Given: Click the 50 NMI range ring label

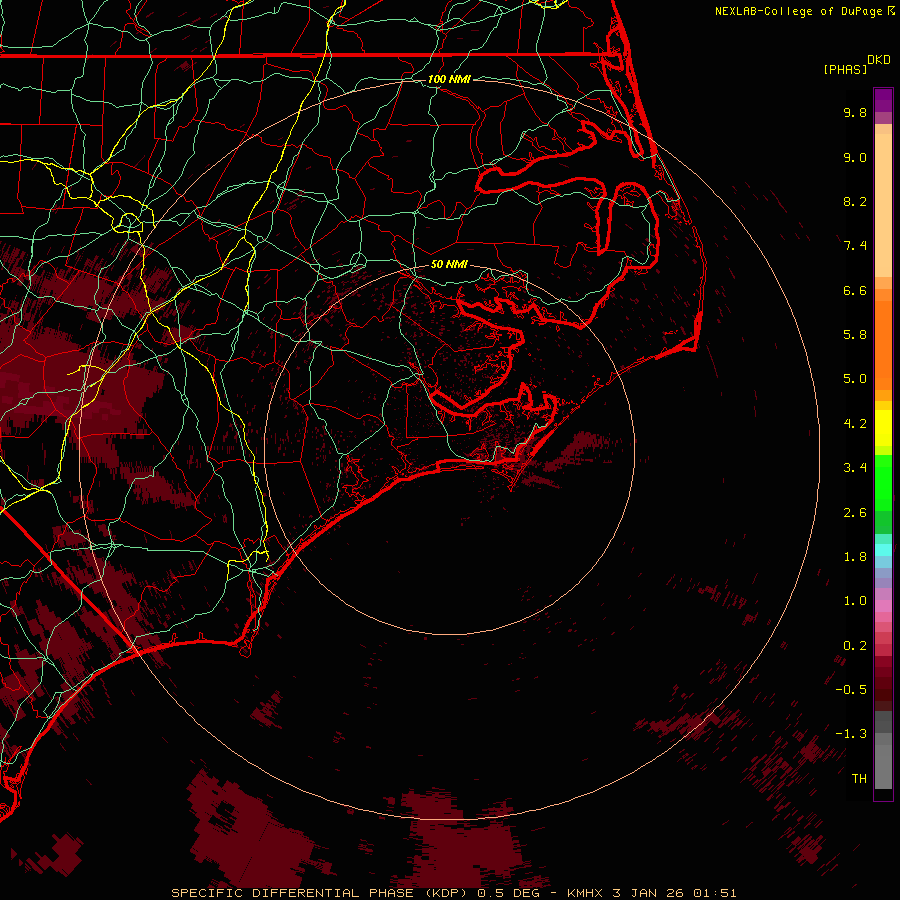Looking at the screenshot, I should (x=449, y=265).
